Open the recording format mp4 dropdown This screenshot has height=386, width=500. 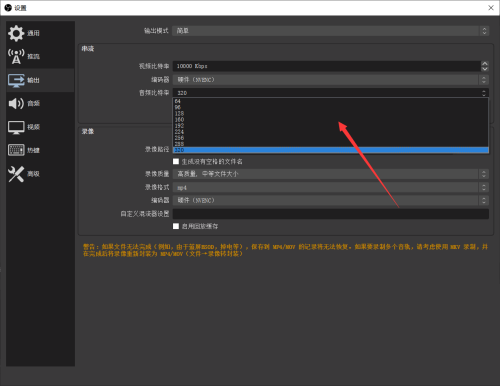[331, 187]
